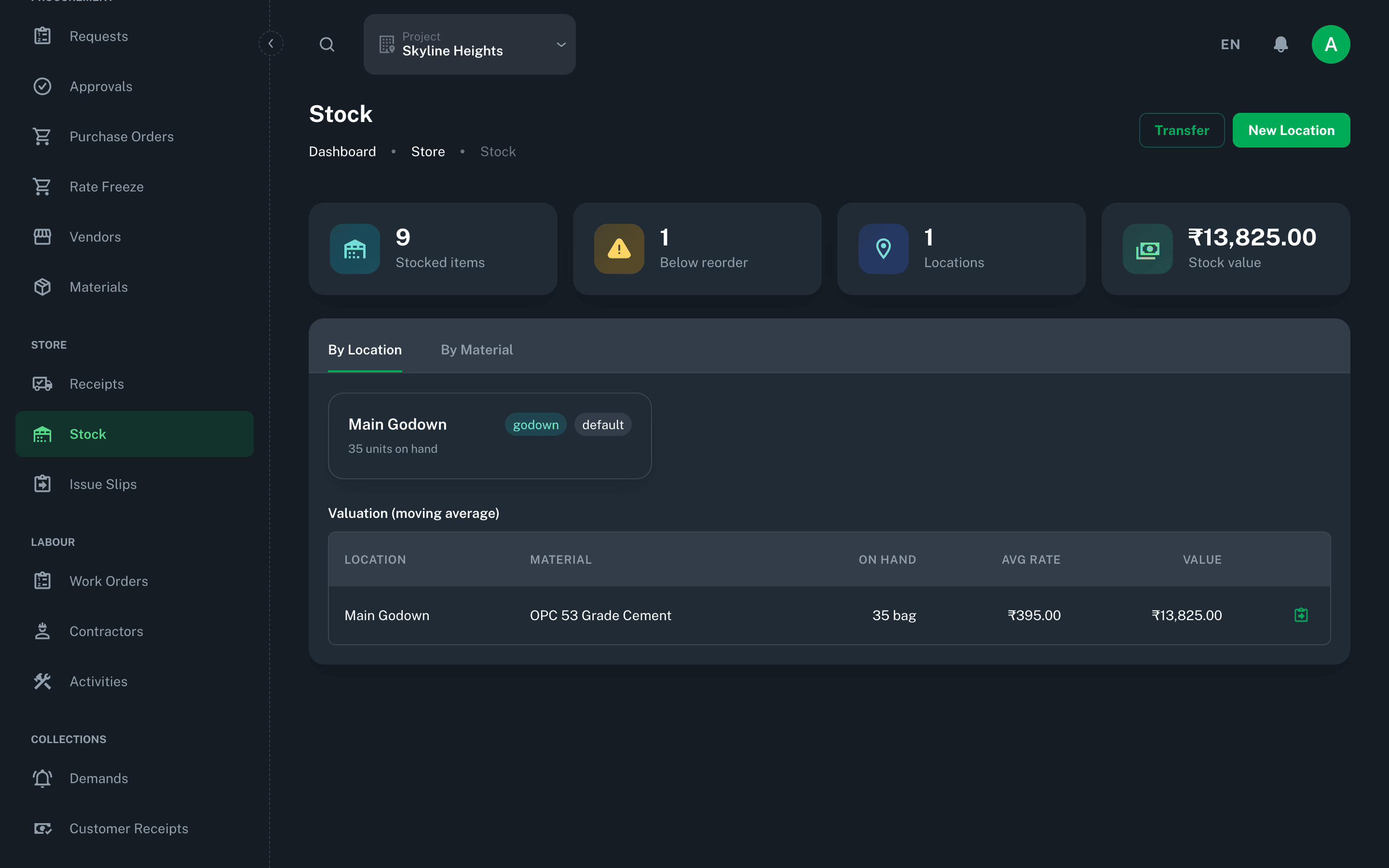
Task: Click the godown tag chip
Action: [x=535, y=425]
